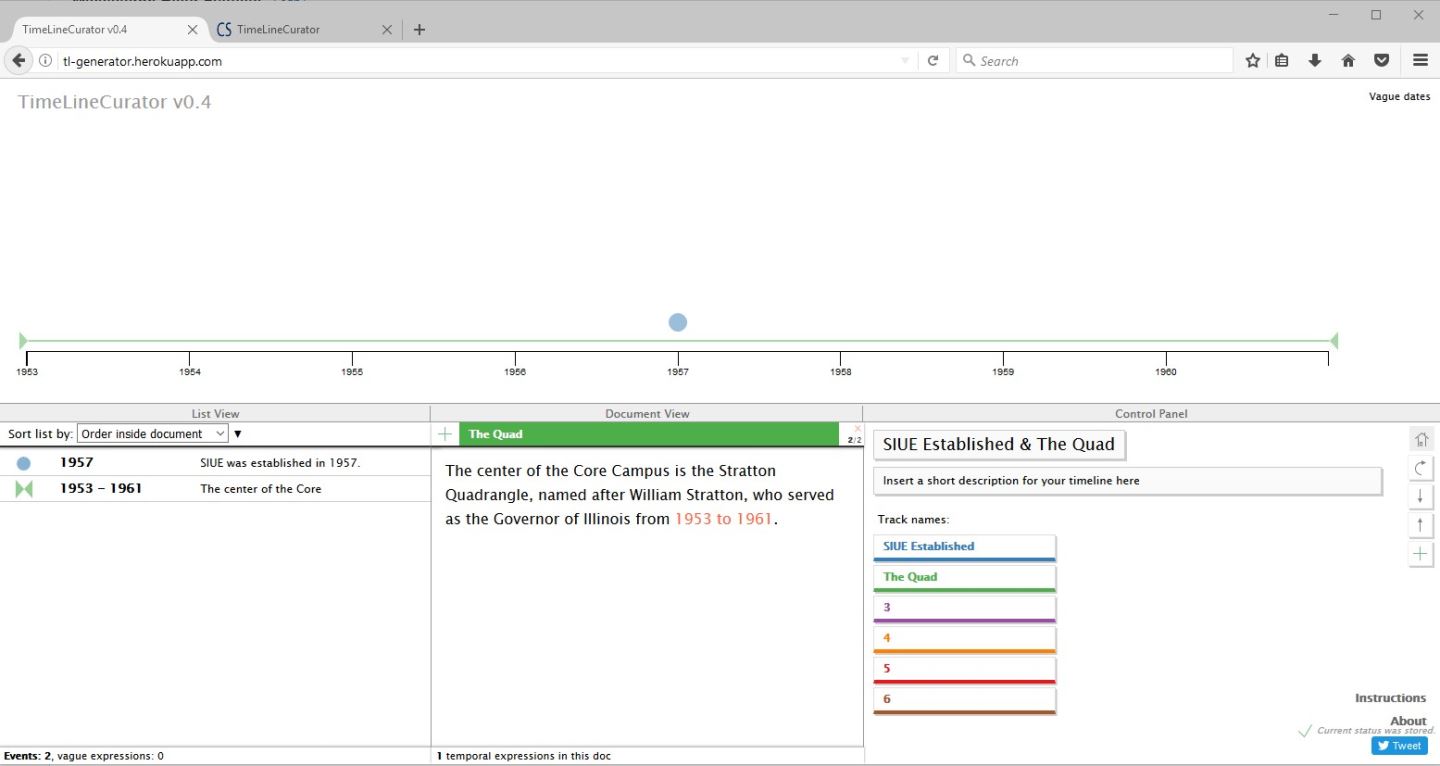Open the Instructions link
Image resolution: width=1440 pixels, height=766 pixels.
pos(1390,698)
